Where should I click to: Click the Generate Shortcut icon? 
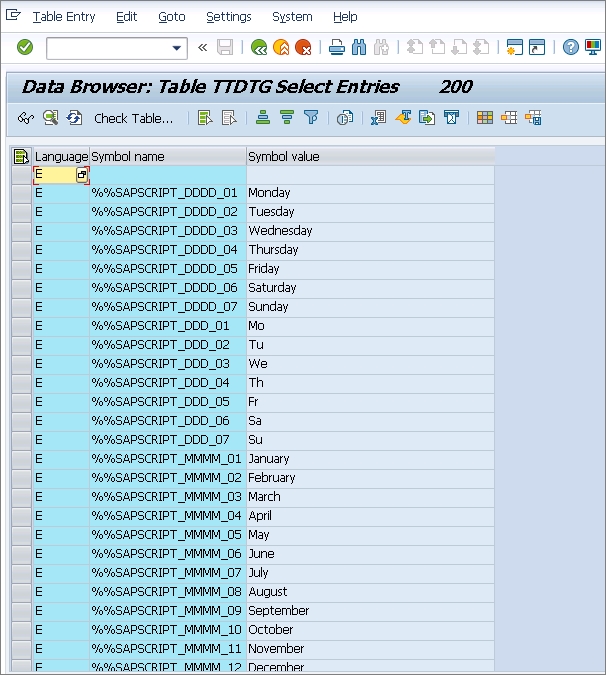(x=537, y=47)
